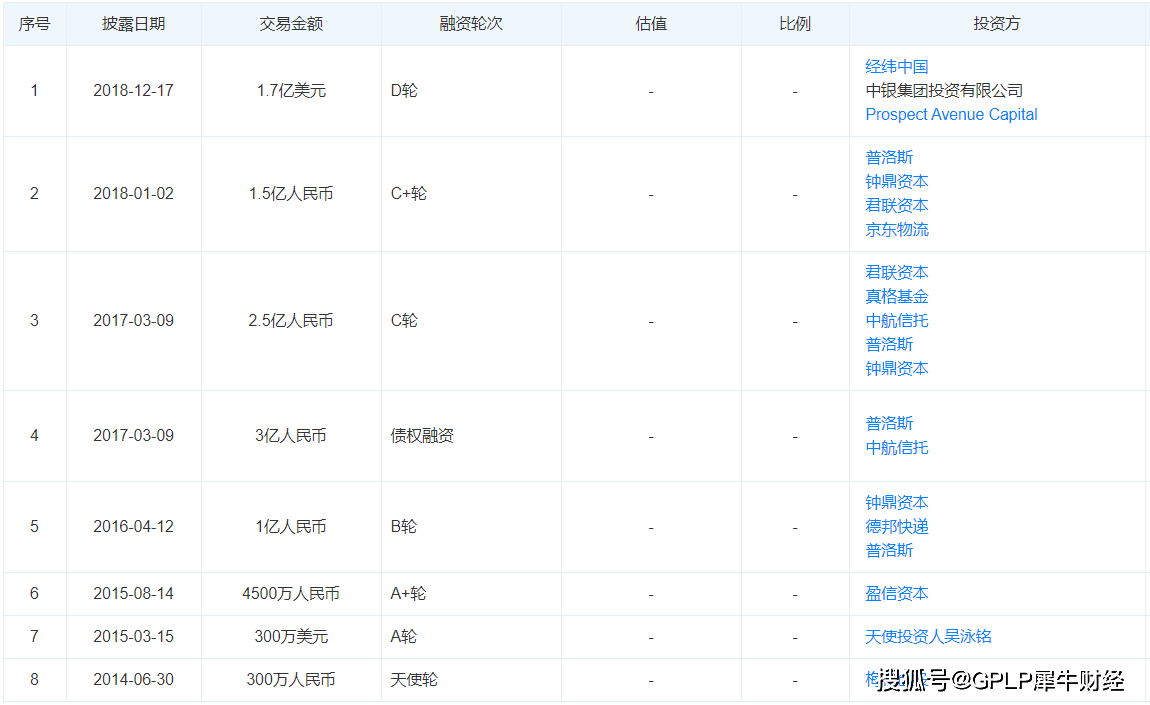Click the 投资方 column header
The height and width of the screenshot is (705, 1150).
coord(997,23)
